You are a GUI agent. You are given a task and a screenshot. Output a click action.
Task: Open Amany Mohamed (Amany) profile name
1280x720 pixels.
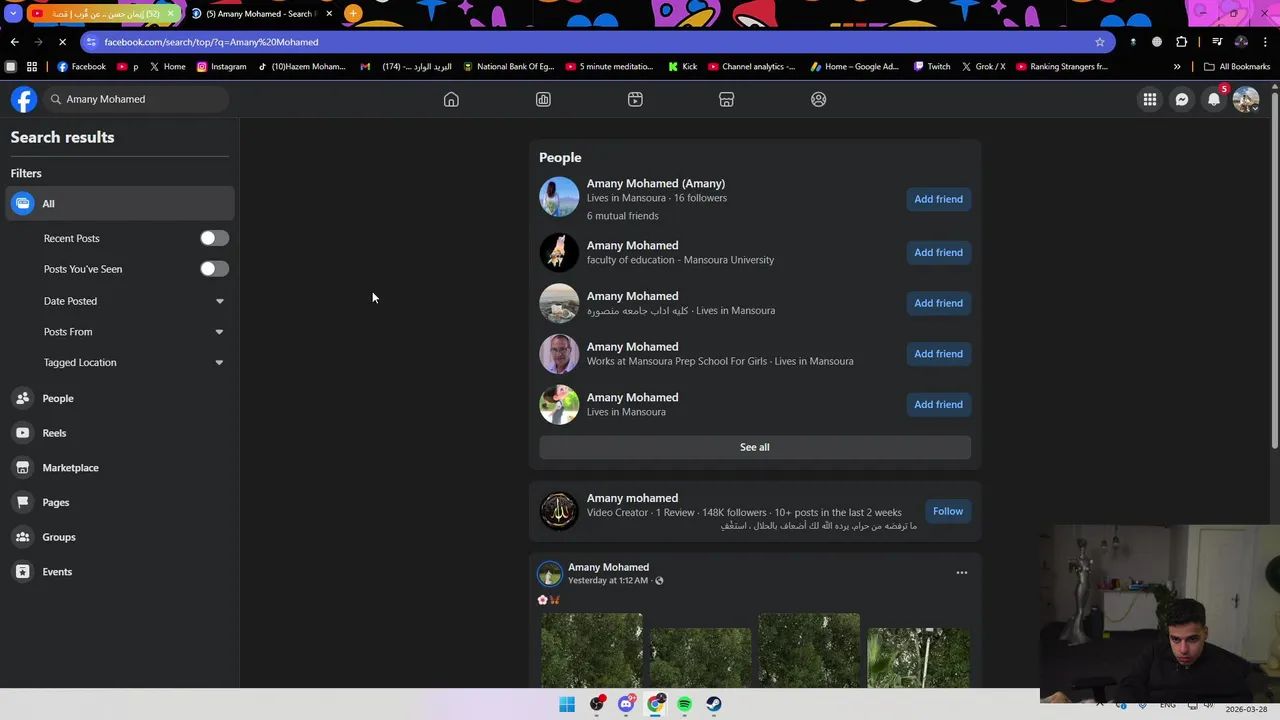(656, 183)
